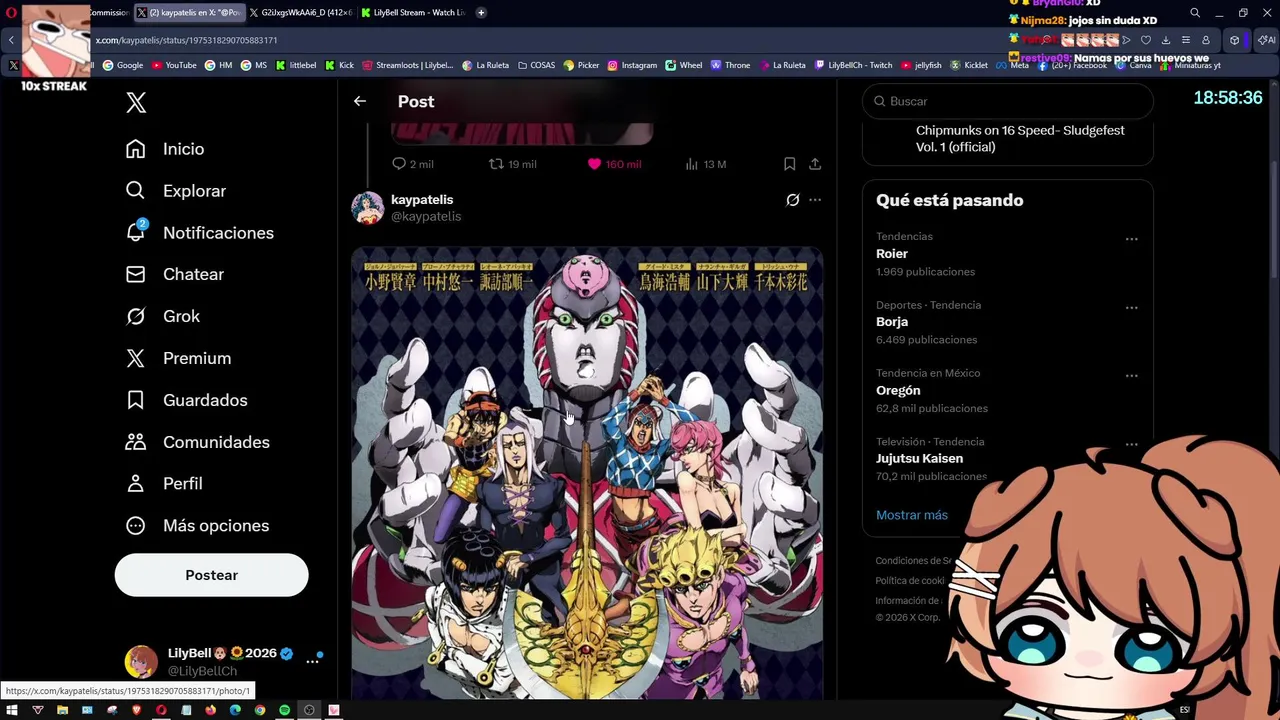
Task: Open Spotify from the taskbar
Action: (284, 710)
